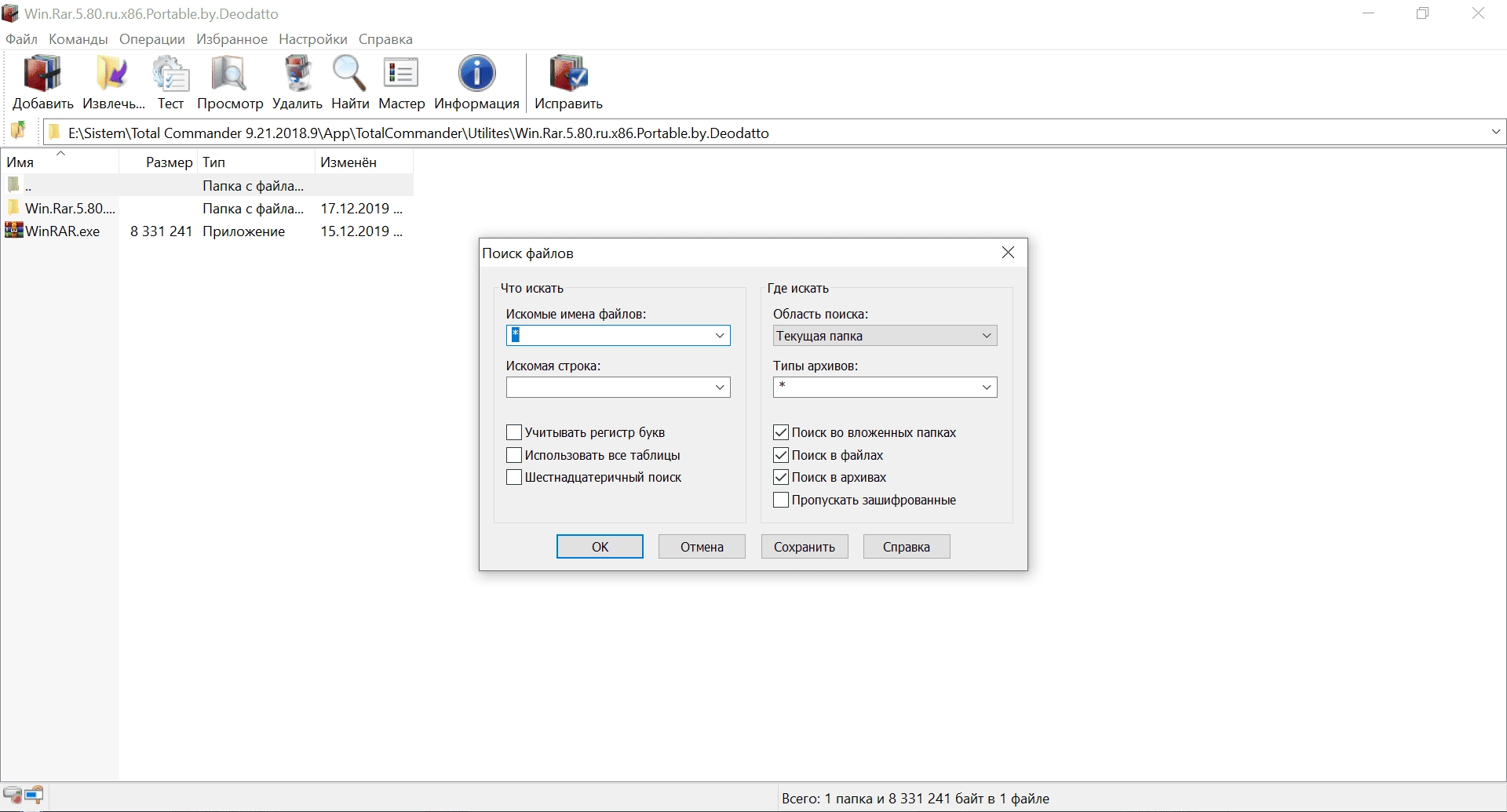The height and width of the screenshot is (812, 1507).
Task: Click the Найти (Find) magnifier icon
Action: [349, 74]
